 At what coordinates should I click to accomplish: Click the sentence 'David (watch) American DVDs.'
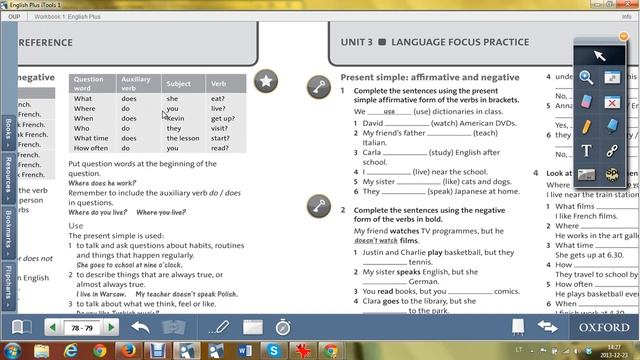pyautogui.click(x=440, y=123)
